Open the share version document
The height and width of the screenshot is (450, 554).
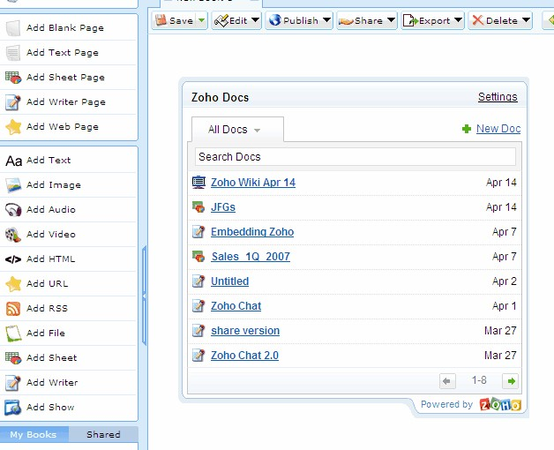click(x=245, y=331)
